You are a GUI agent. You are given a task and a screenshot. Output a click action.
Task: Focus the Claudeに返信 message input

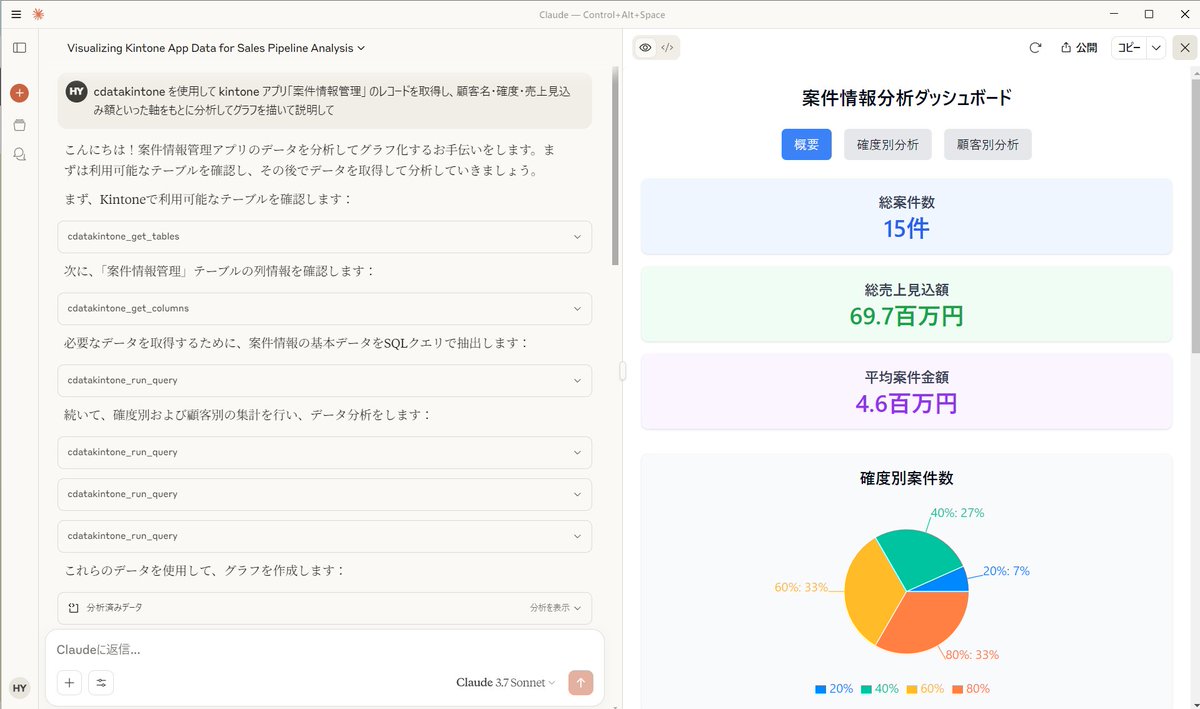click(324, 649)
